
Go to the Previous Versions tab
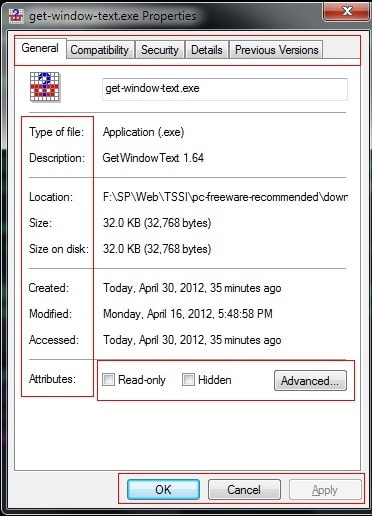click(x=277, y=50)
